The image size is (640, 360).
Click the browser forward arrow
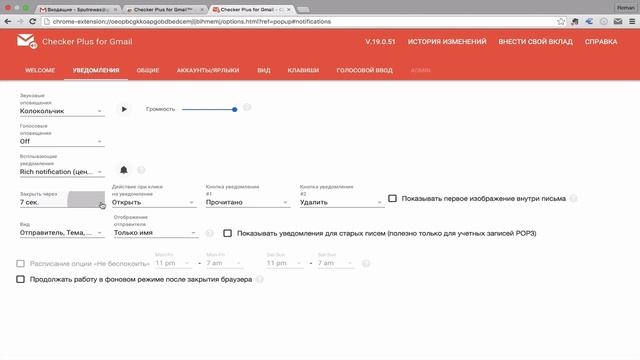tap(20, 22)
